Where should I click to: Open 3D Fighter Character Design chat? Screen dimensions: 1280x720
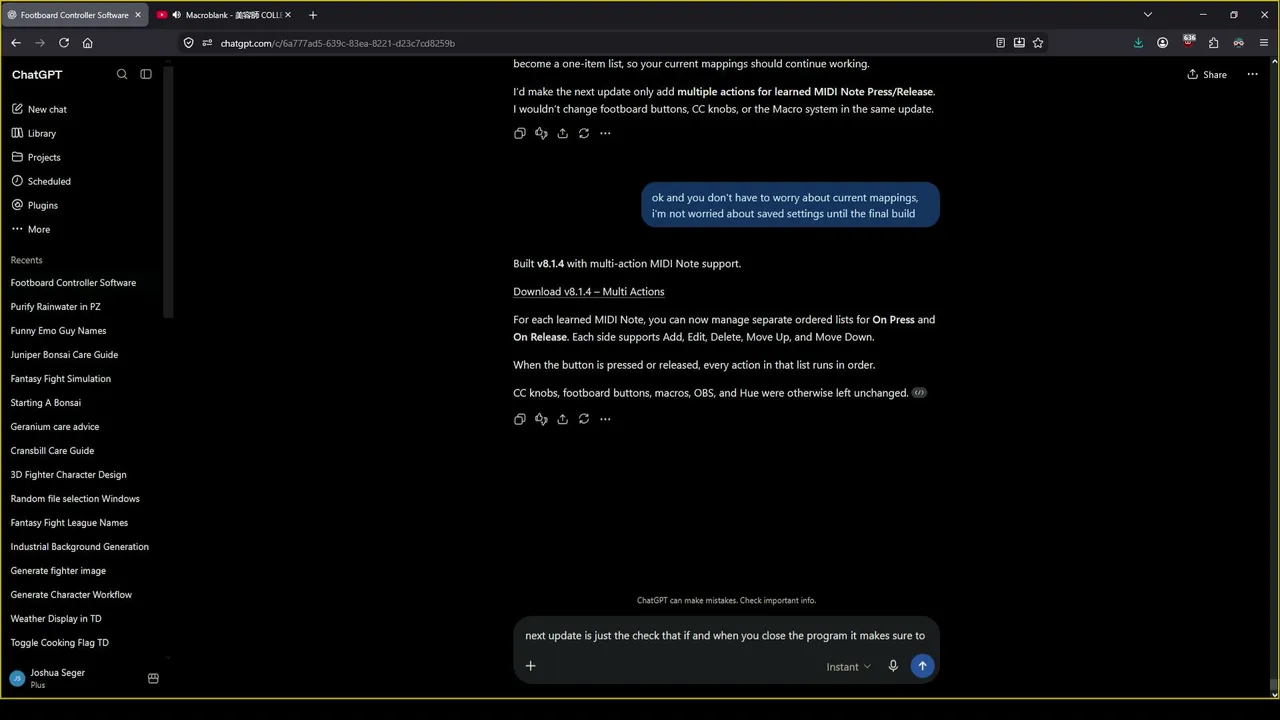tap(69, 475)
